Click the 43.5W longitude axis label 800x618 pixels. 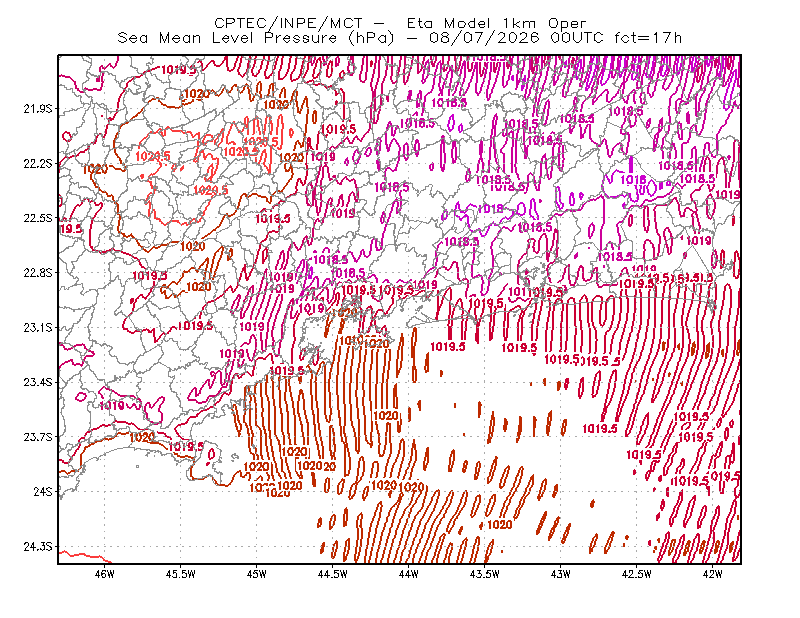[x=485, y=574]
